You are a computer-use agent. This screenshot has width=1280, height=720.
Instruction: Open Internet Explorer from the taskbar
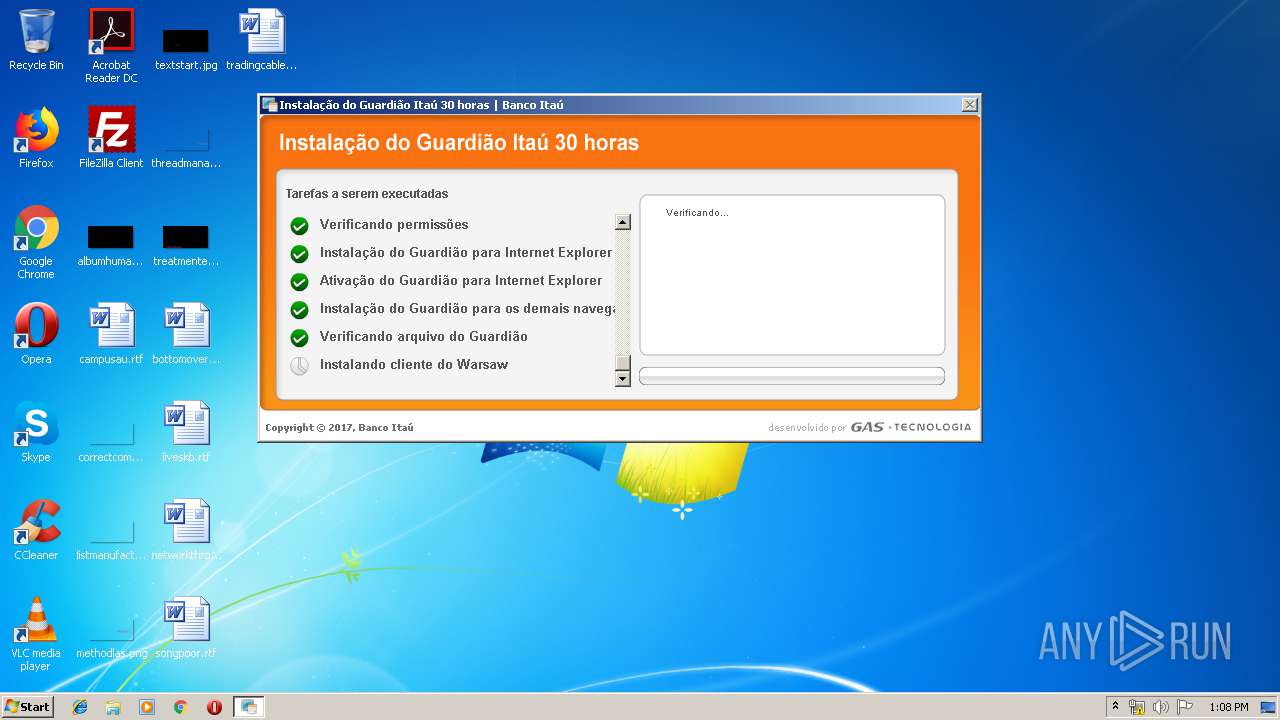[80, 707]
